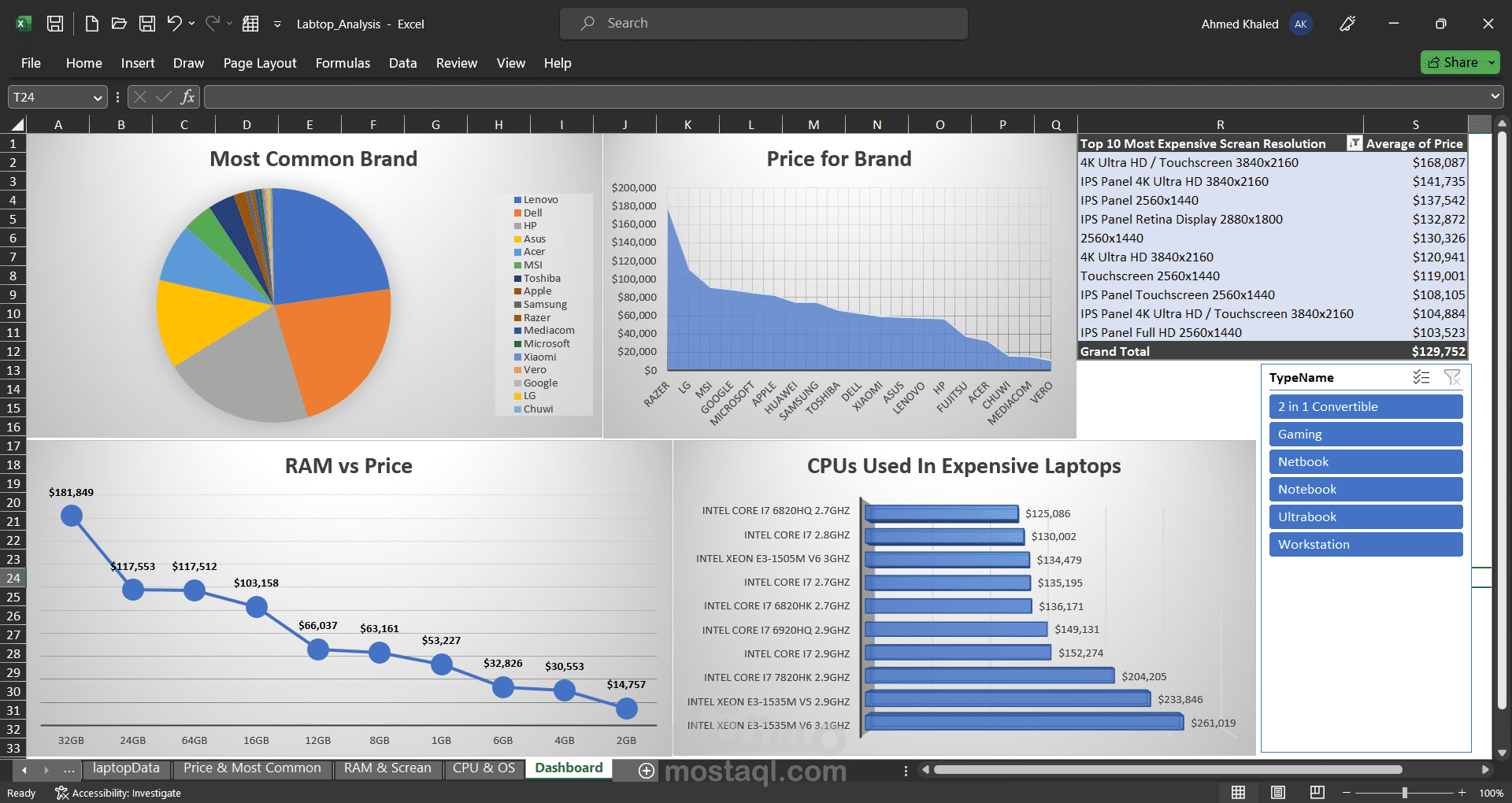This screenshot has height=803, width=1512.
Task: Add a new sheet with the plus icon
Action: [647, 770]
